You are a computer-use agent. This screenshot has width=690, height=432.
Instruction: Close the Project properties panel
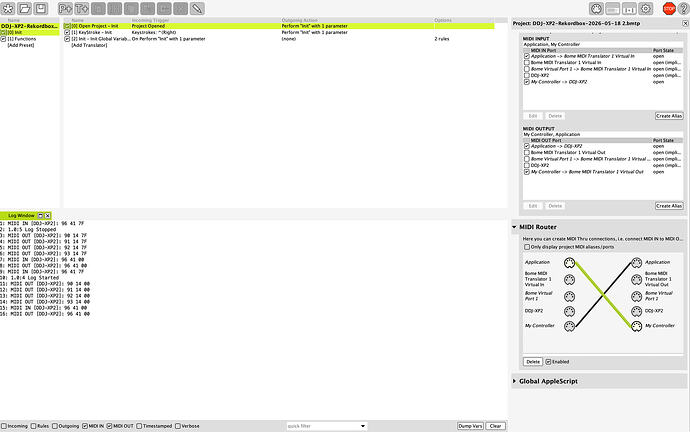tap(685, 23)
